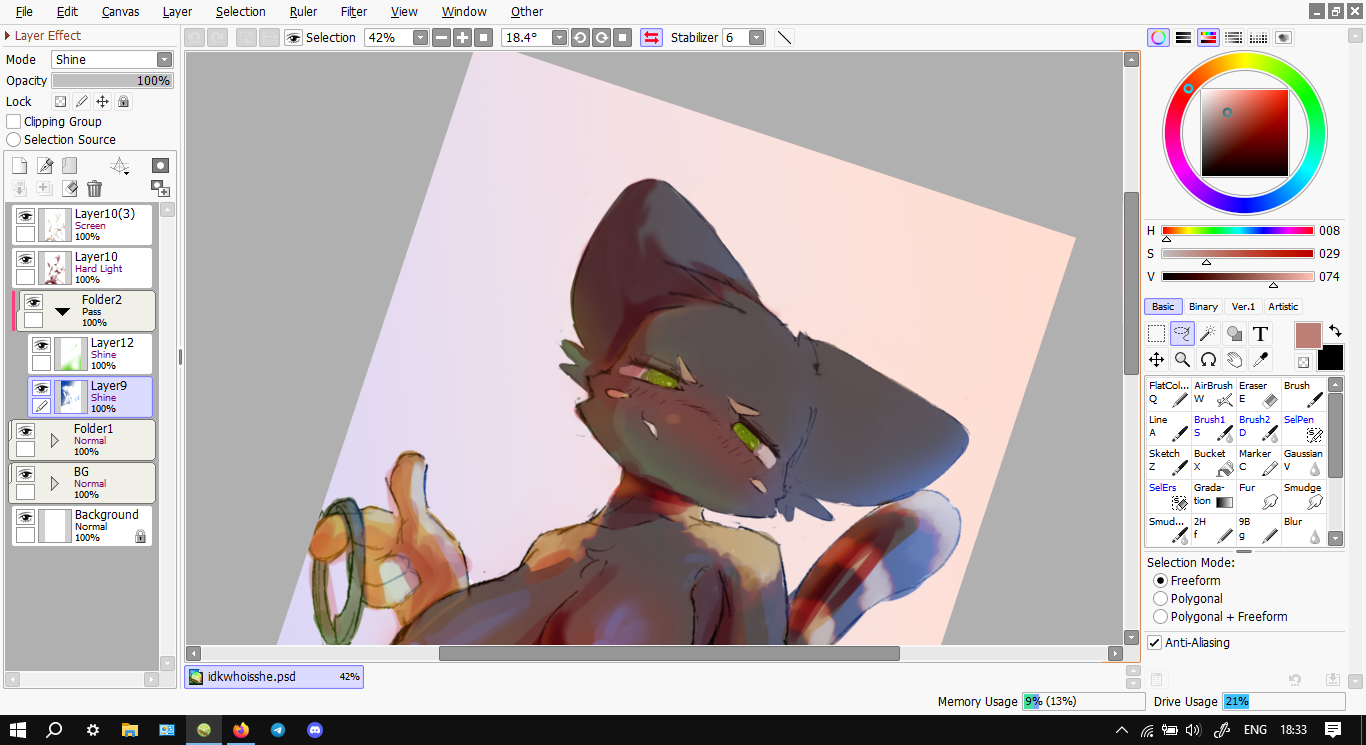Open the Telegram taskbar icon
The width and height of the screenshot is (1366, 745).
click(x=277, y=730)
